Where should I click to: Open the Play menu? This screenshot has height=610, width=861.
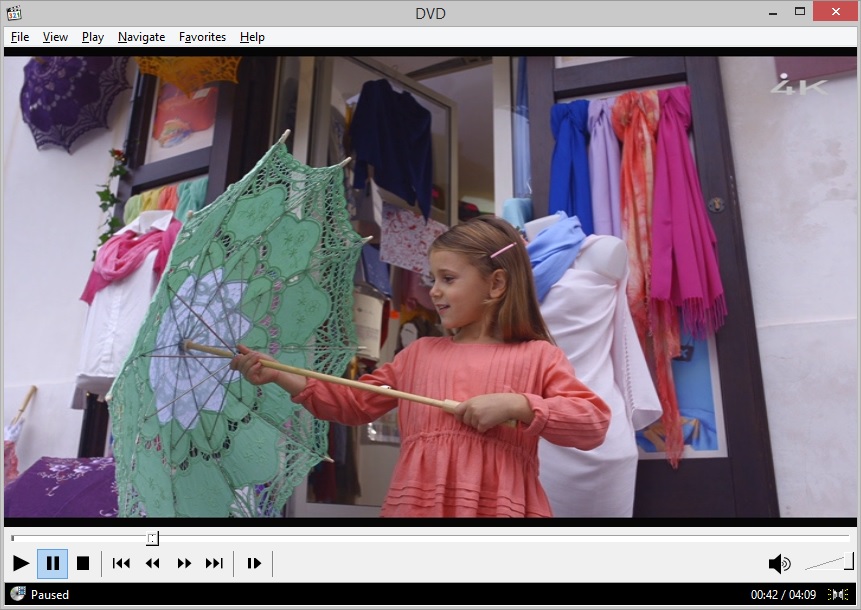pyautogui.click(x=93, y=37)
